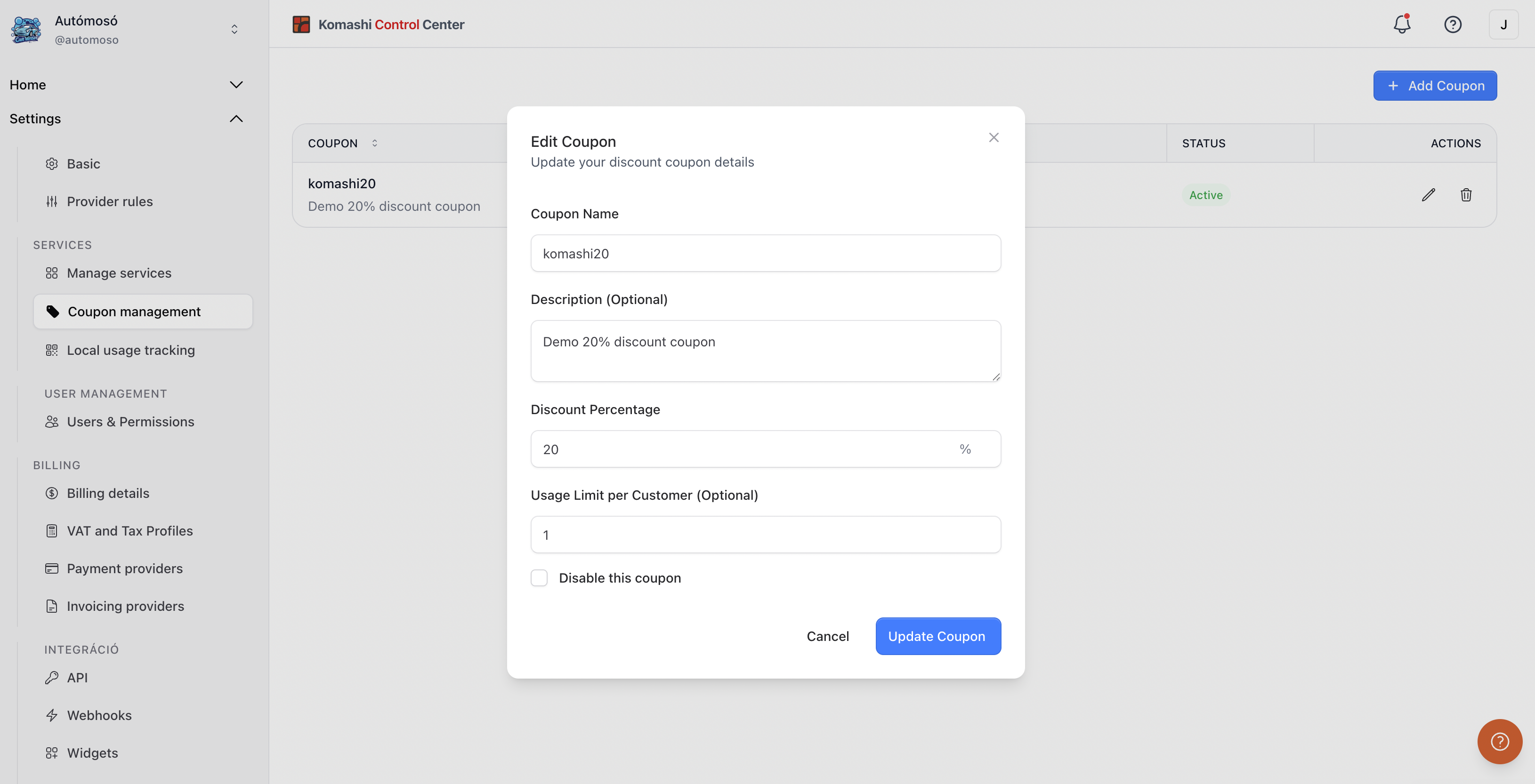
Task: Click the Autómosó car wash avatar
Action: tap(26, 29)
